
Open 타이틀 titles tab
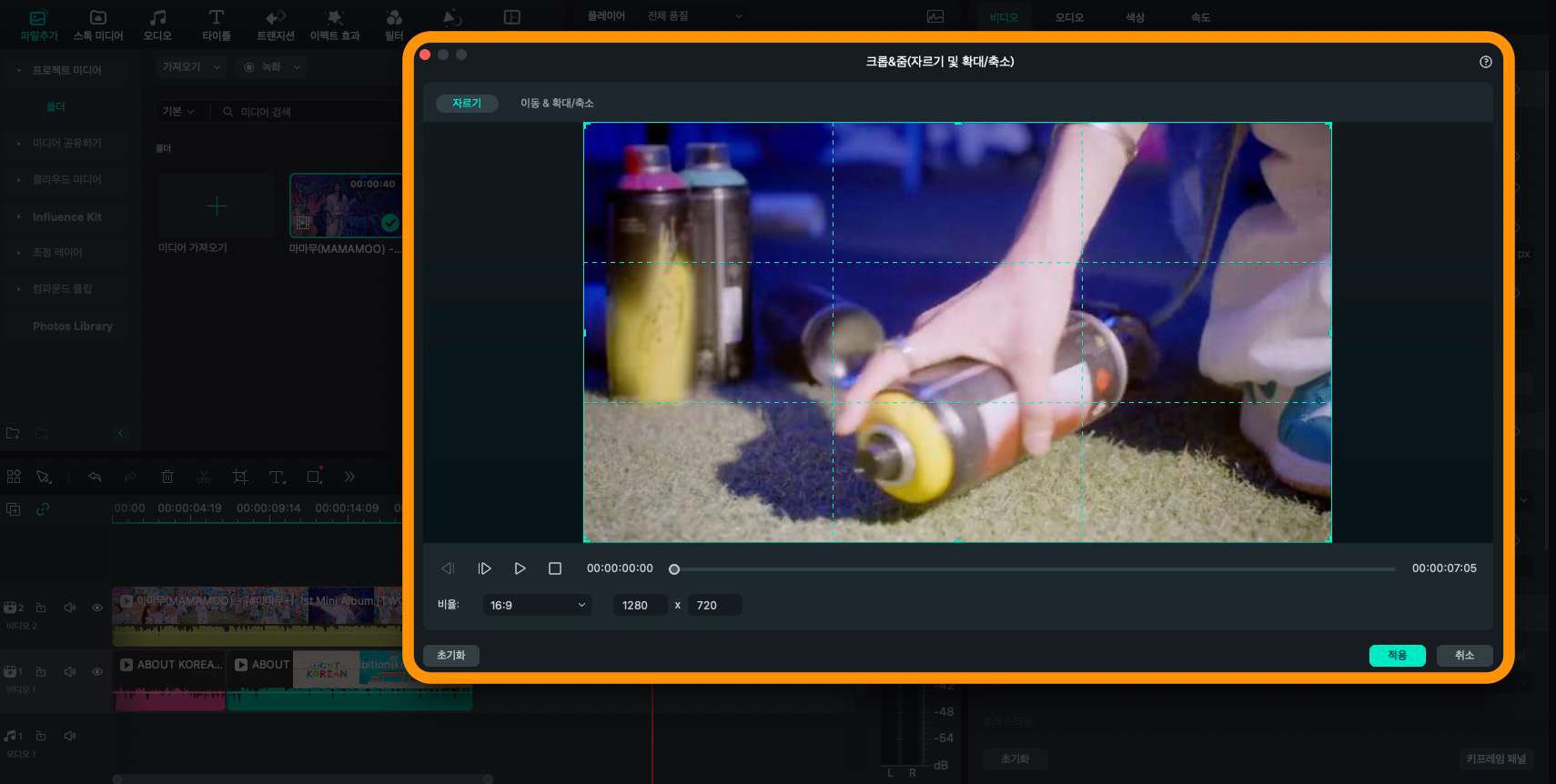pos(217,25)
